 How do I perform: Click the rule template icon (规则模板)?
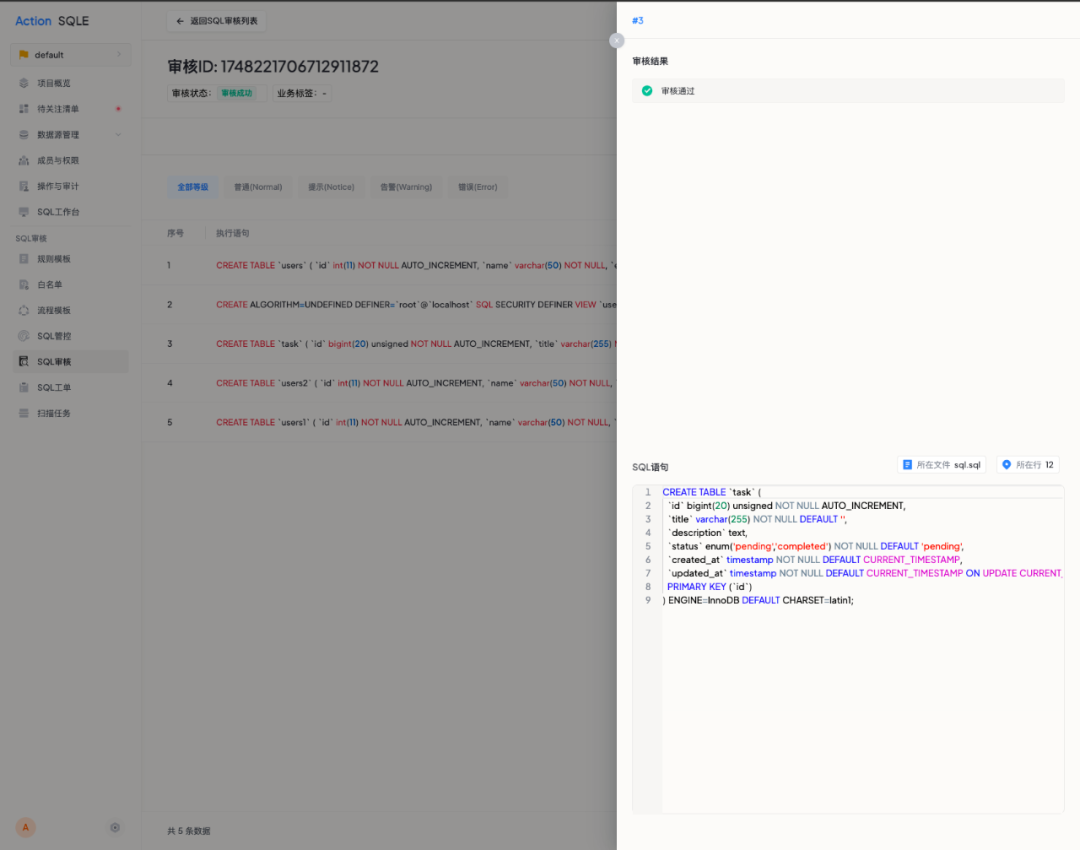(x=24, y=259)
